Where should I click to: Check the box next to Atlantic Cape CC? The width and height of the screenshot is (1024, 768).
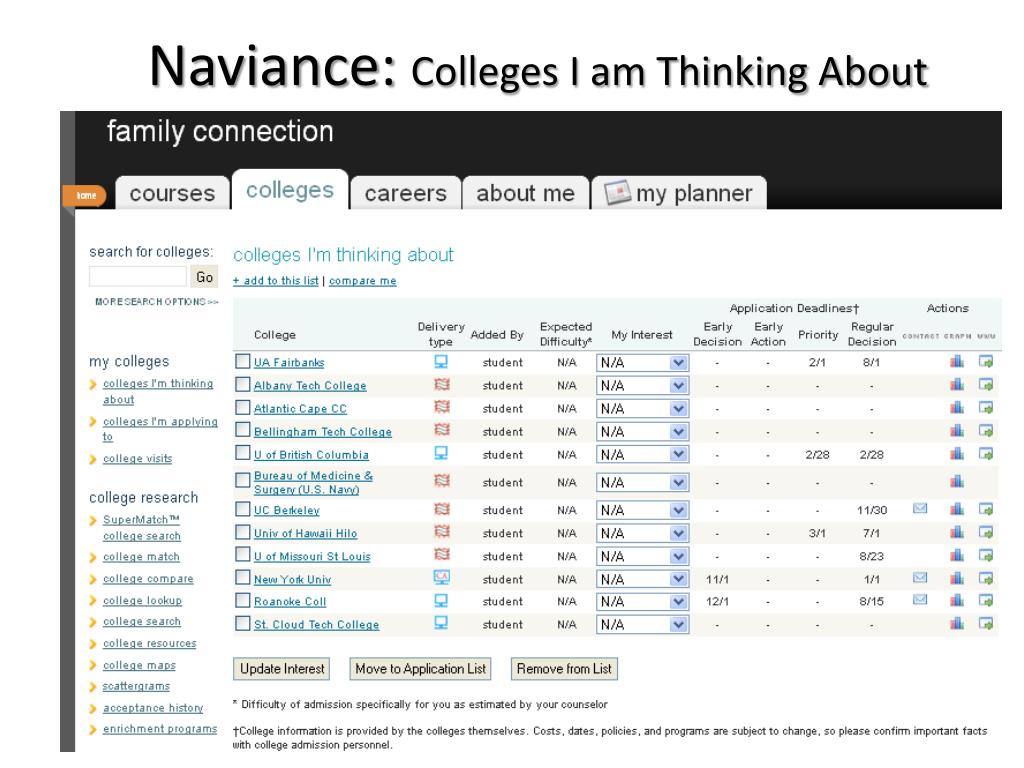[242, 408]
